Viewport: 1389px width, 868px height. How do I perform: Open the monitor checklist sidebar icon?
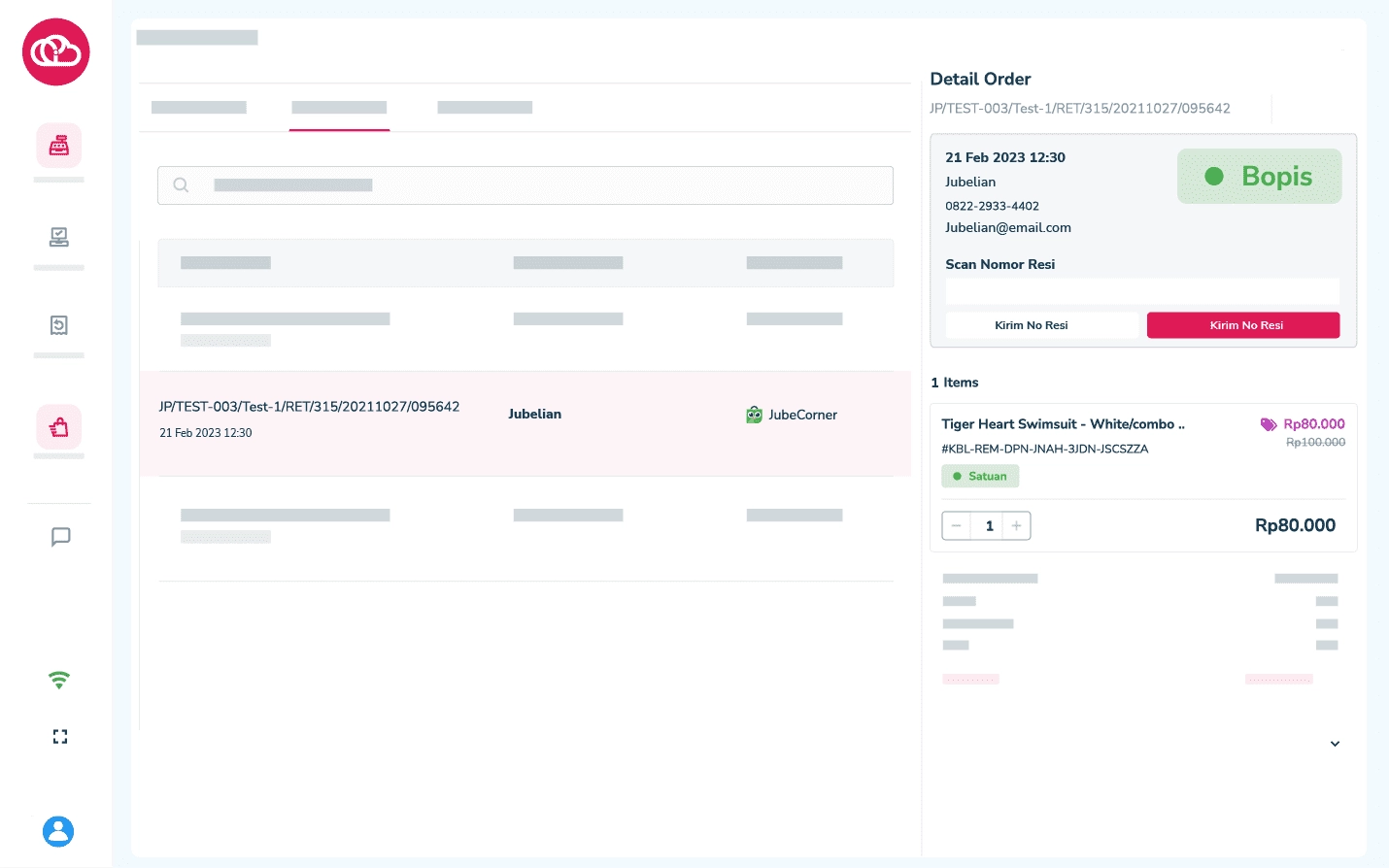[59, 237]
